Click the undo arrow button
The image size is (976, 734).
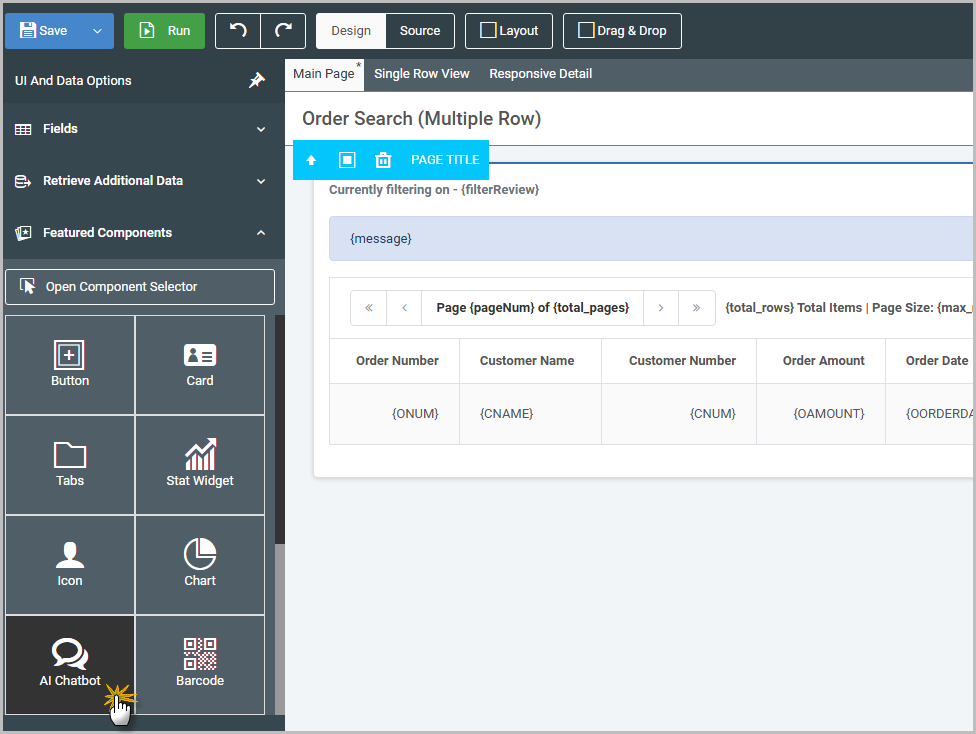click(238, 31)
